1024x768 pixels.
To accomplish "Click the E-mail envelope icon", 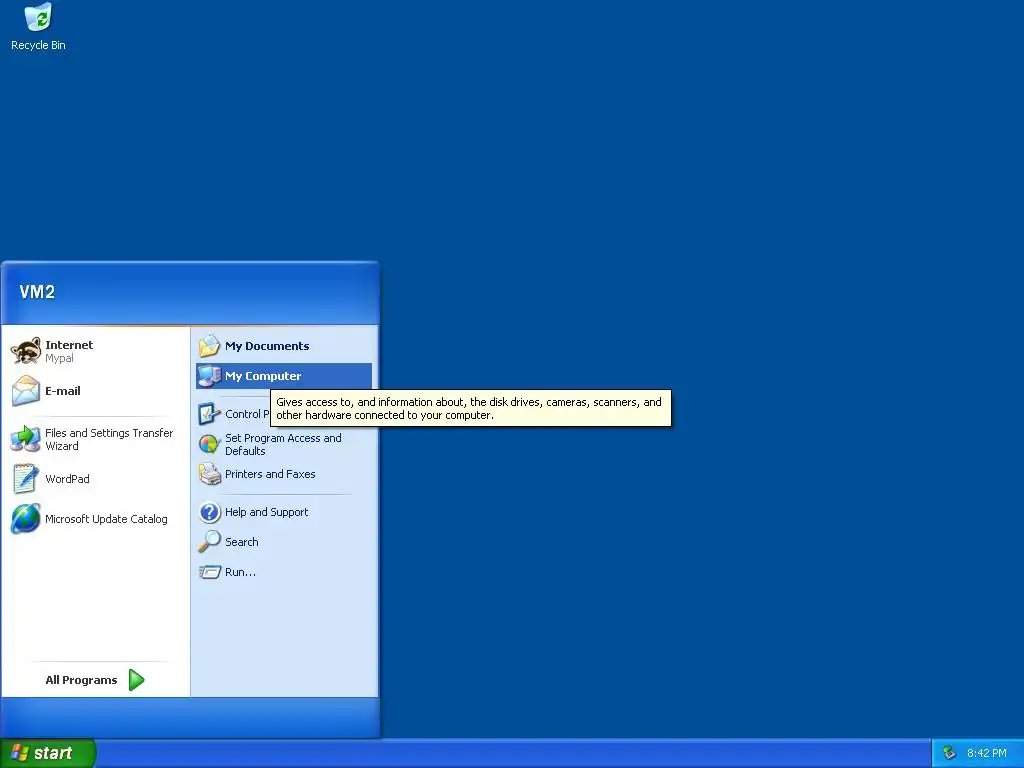I will [x=26, y=391].
